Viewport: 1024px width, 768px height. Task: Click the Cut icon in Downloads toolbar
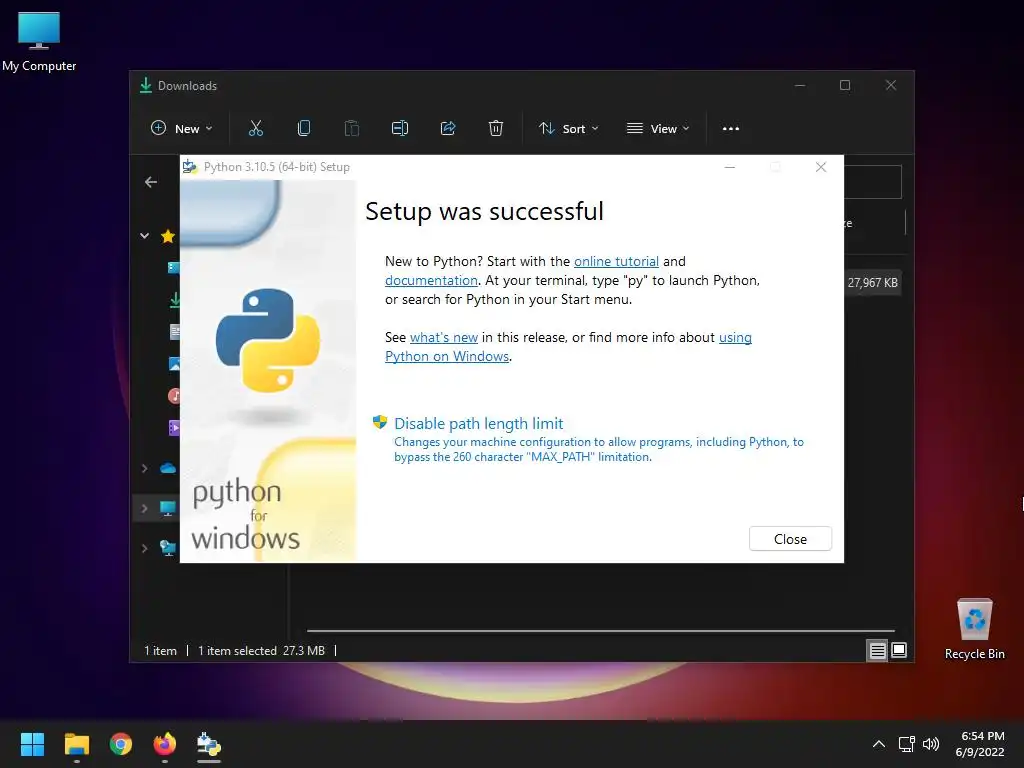tap(255, 128)
